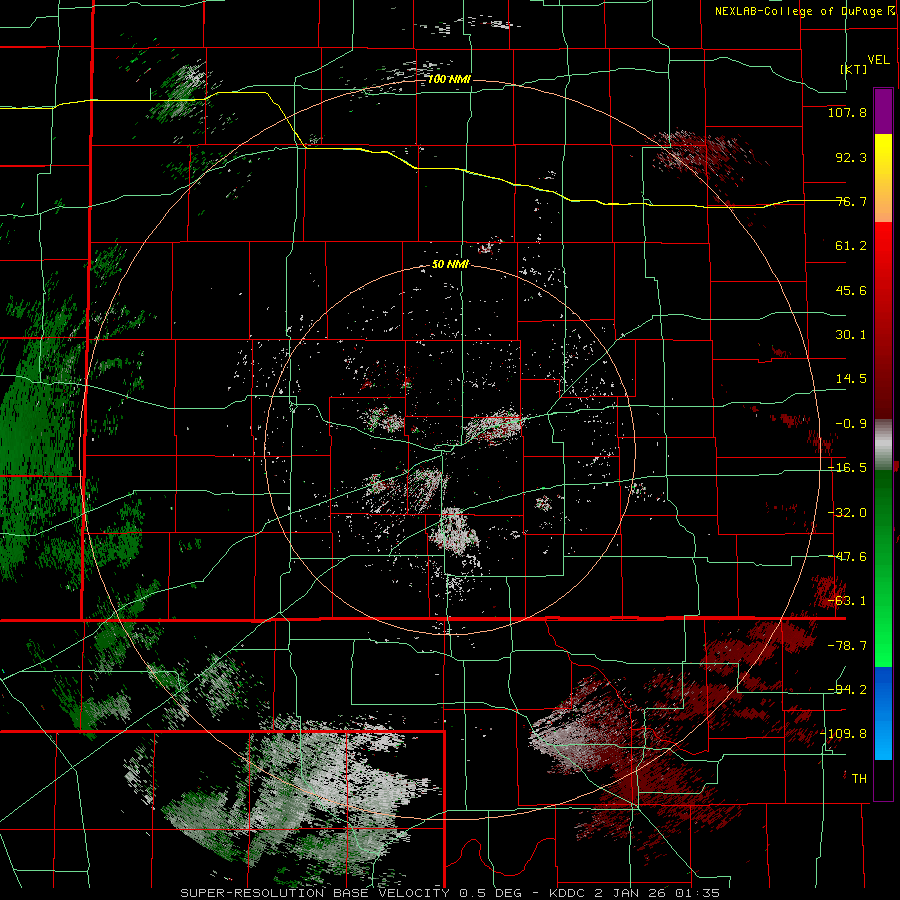Select the 14.5 velocity scale value
This screenshot has width=900, height=900.
[x=851, y=379]
